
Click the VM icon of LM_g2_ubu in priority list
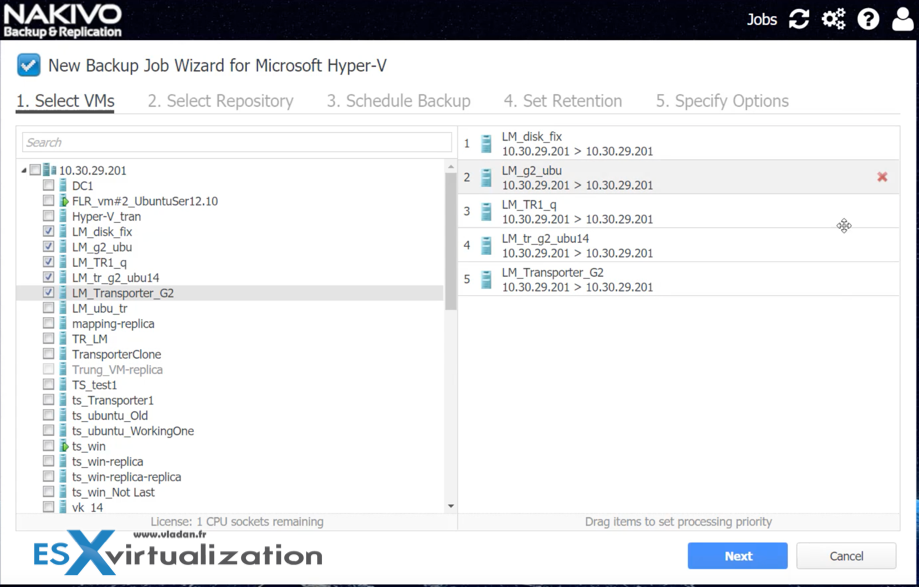486,178
